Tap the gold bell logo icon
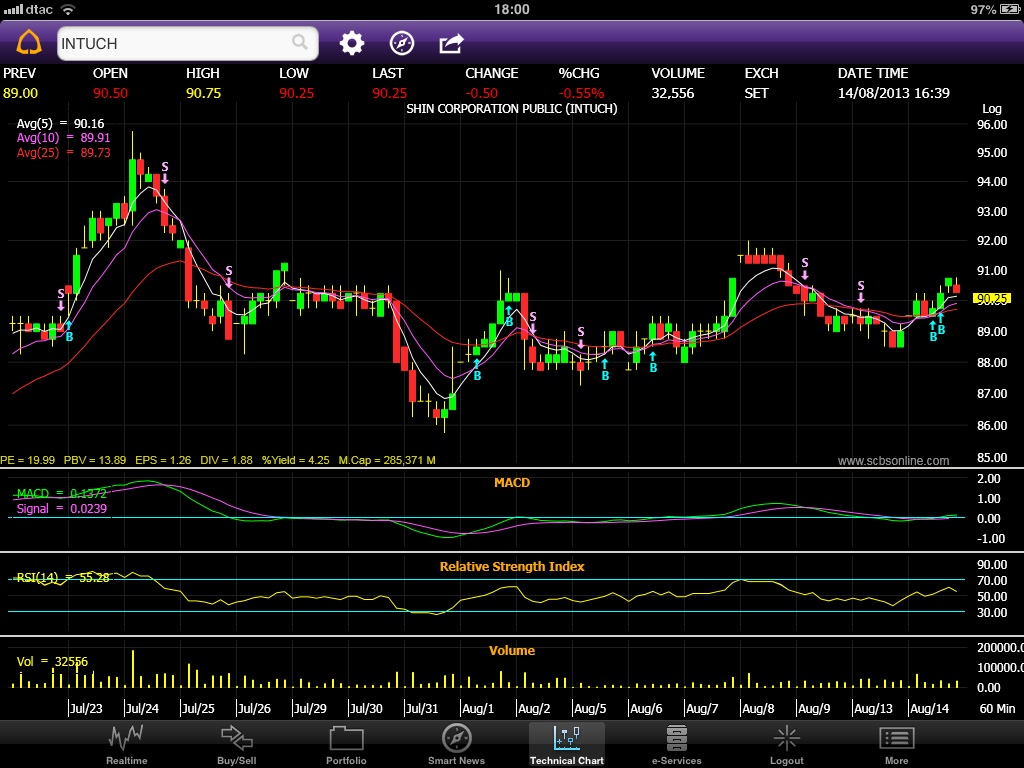This screenshot has width=1024, height=768. click(x=28, y=43)
